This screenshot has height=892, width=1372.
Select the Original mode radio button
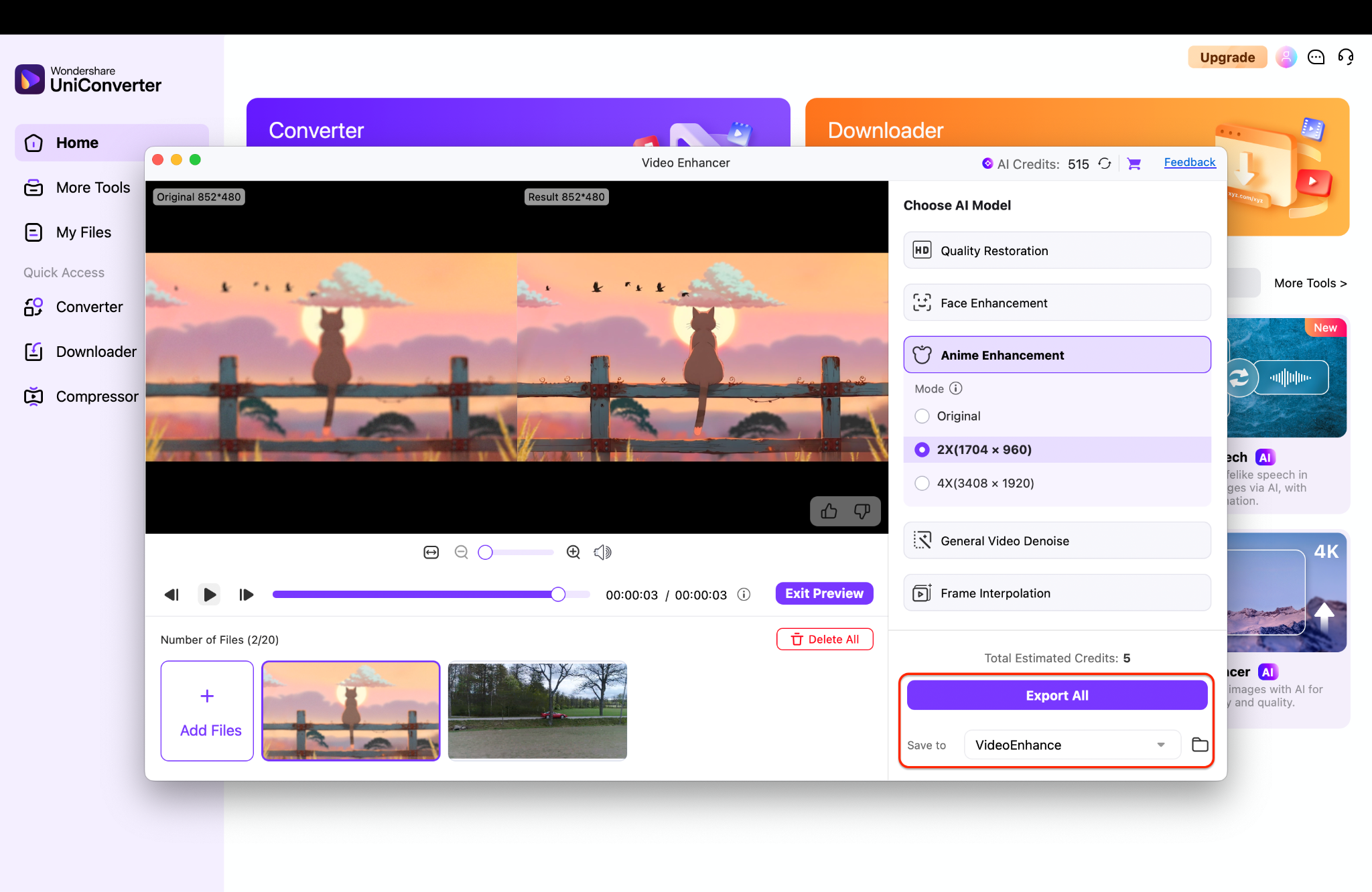922,416
